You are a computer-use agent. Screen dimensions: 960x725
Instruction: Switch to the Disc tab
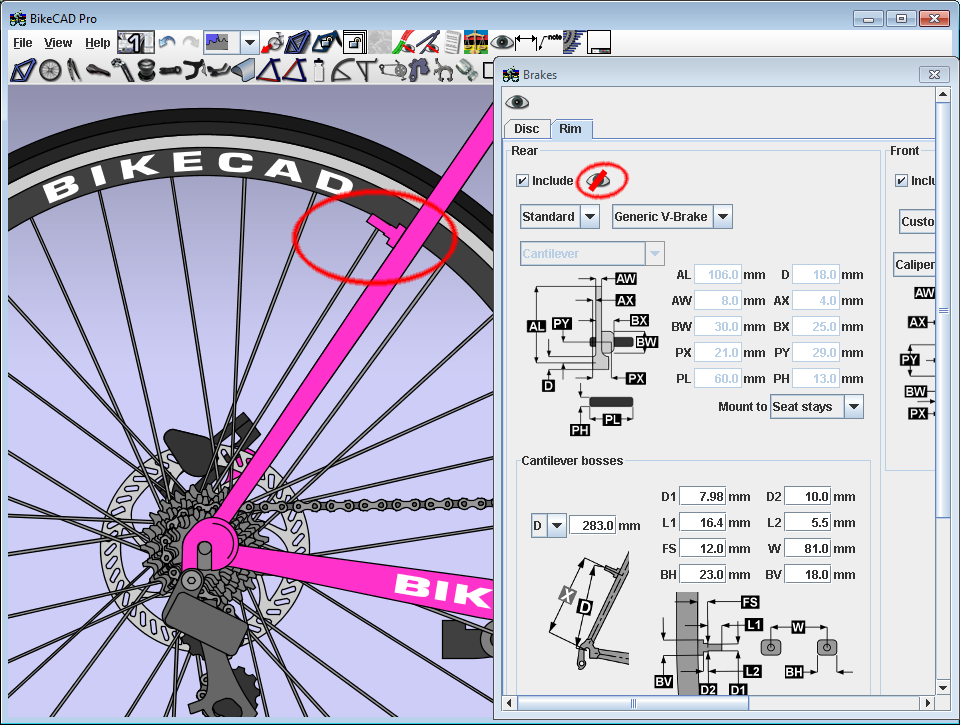pos(526,129)
